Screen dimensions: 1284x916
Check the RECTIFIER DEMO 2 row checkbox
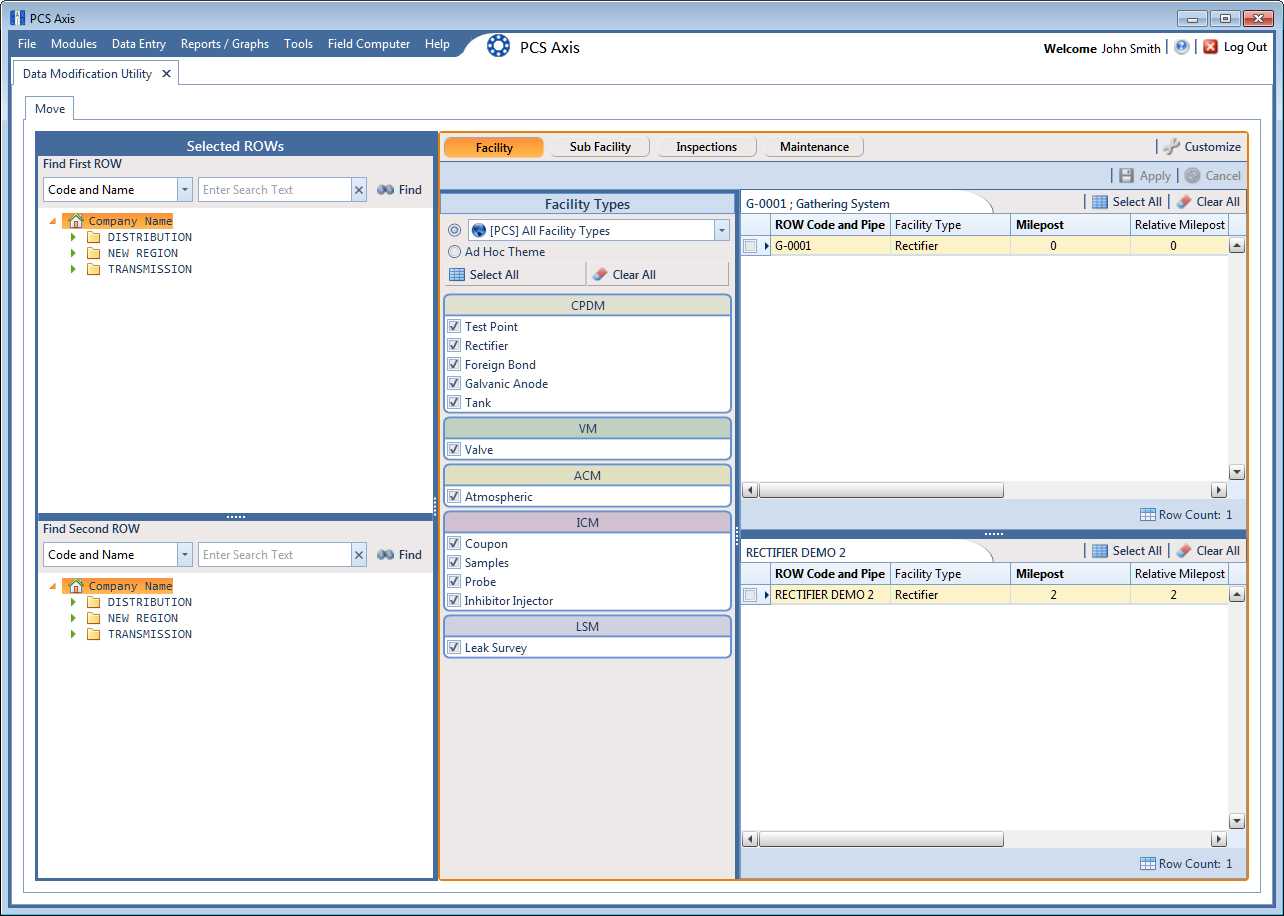pyautogui.click(x=750, y=595)
